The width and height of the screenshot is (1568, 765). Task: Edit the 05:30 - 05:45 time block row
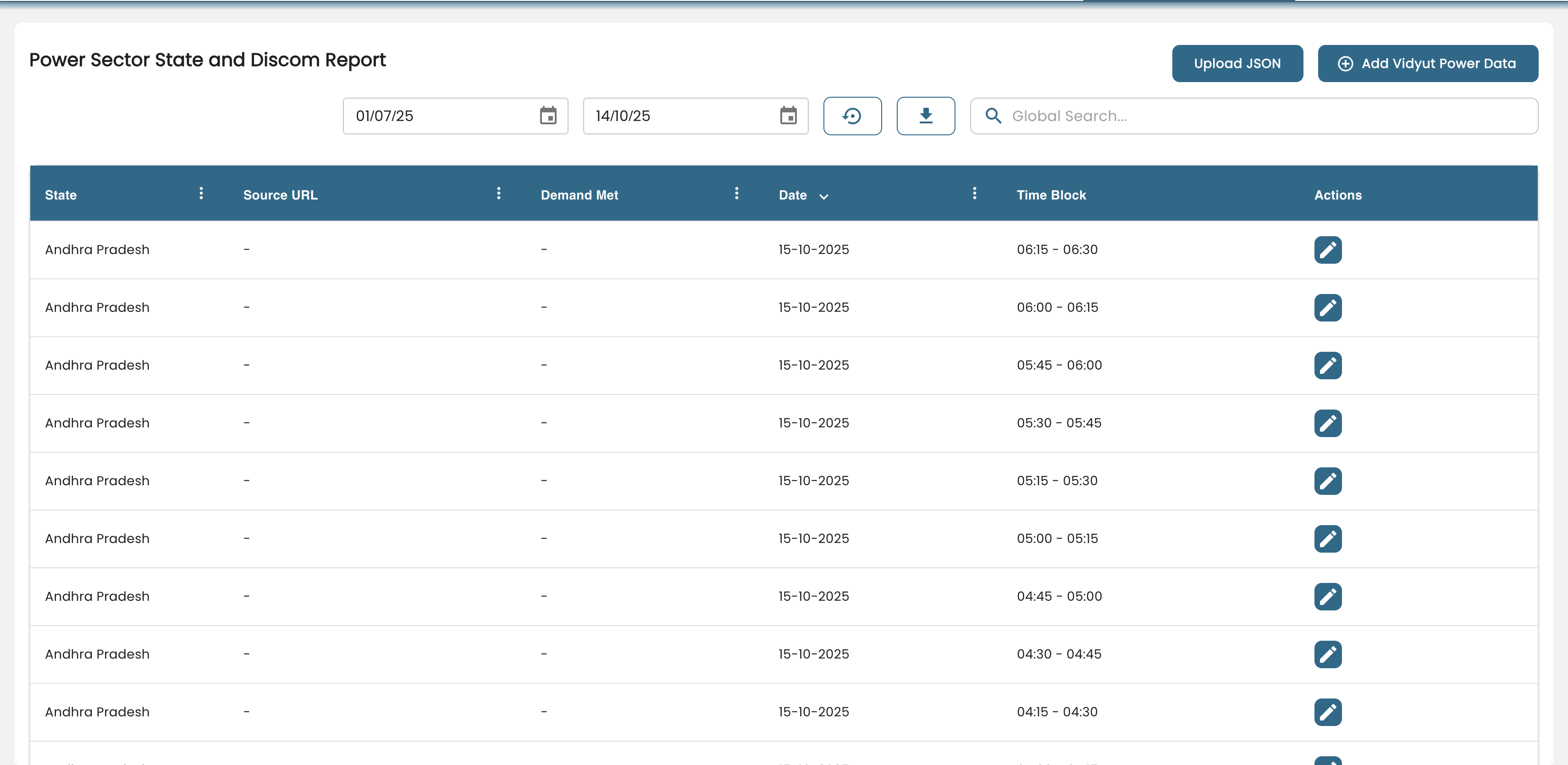[1328, 423]
